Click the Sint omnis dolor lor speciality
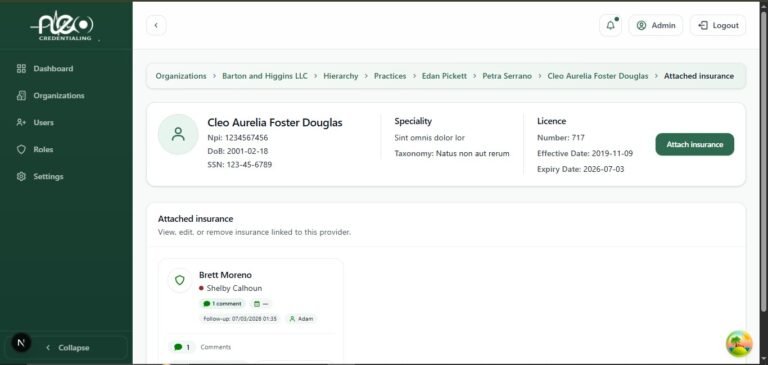Screen dimensions: 768x365 click(x=430, y=138)
